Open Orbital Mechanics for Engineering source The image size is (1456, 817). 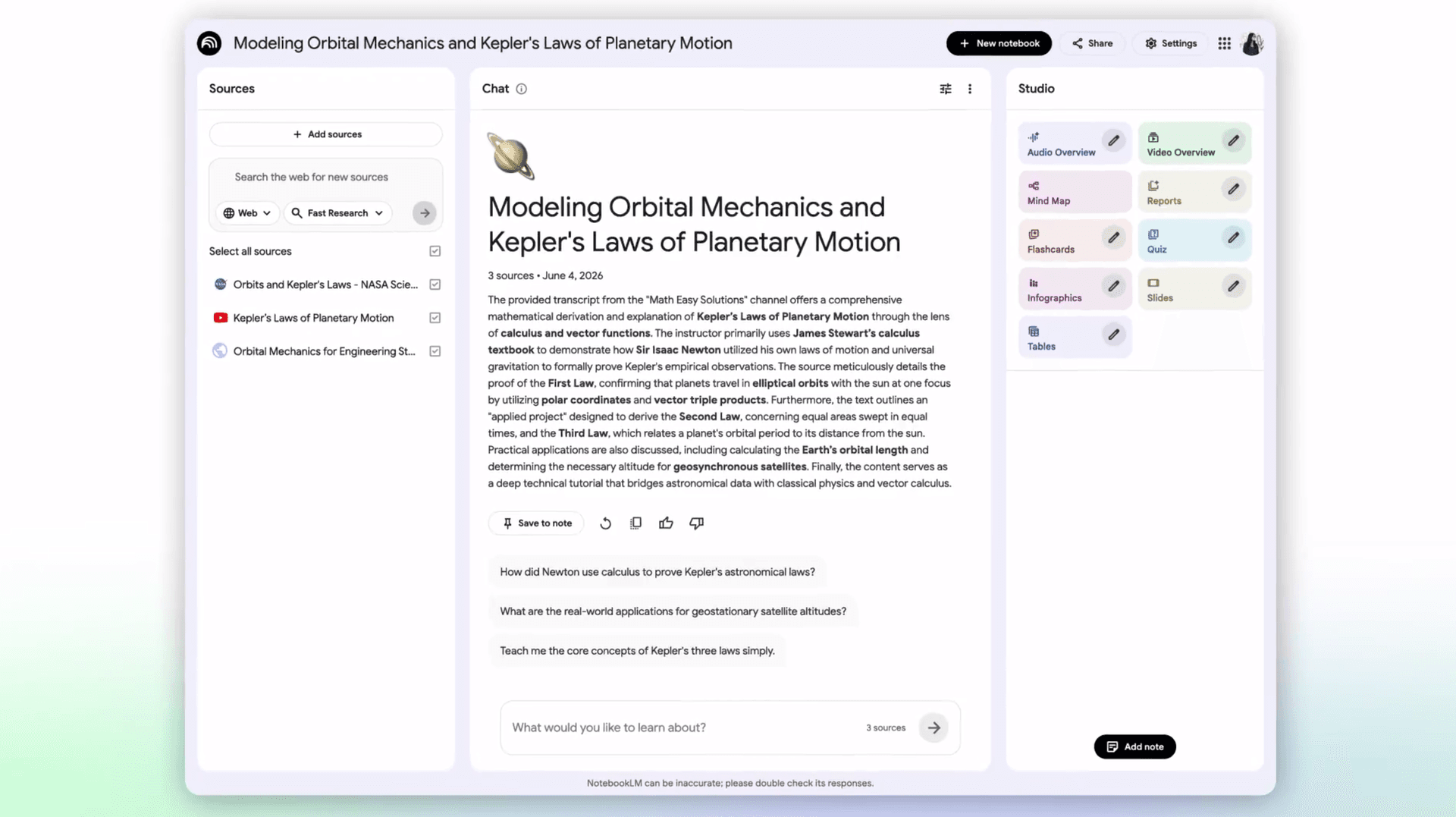point(324,351)
